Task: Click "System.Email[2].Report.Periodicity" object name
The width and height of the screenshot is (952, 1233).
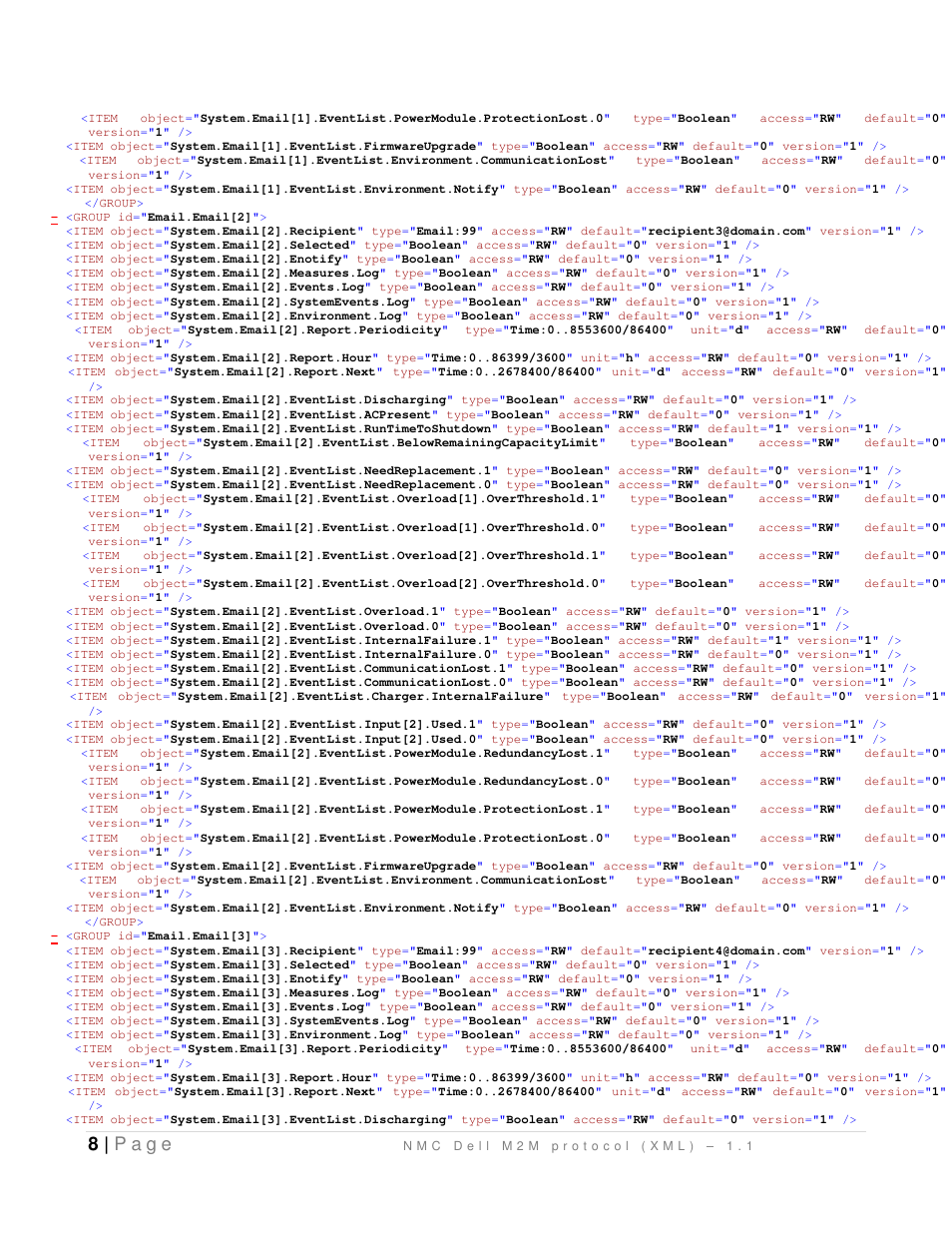Action: 315,330
